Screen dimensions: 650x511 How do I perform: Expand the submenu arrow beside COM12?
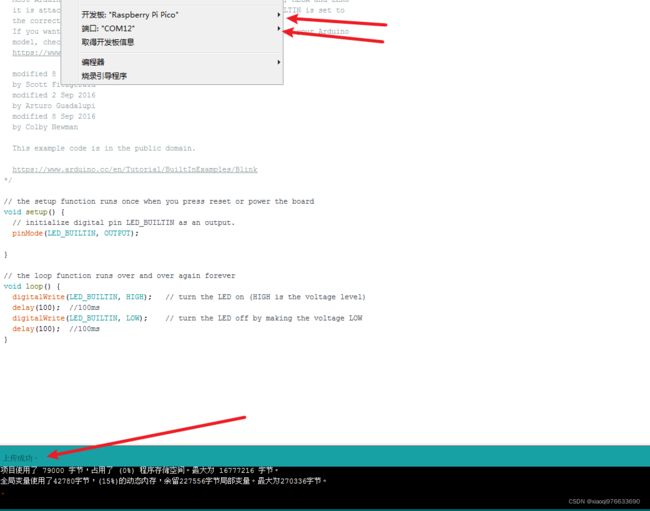point(279,29)
